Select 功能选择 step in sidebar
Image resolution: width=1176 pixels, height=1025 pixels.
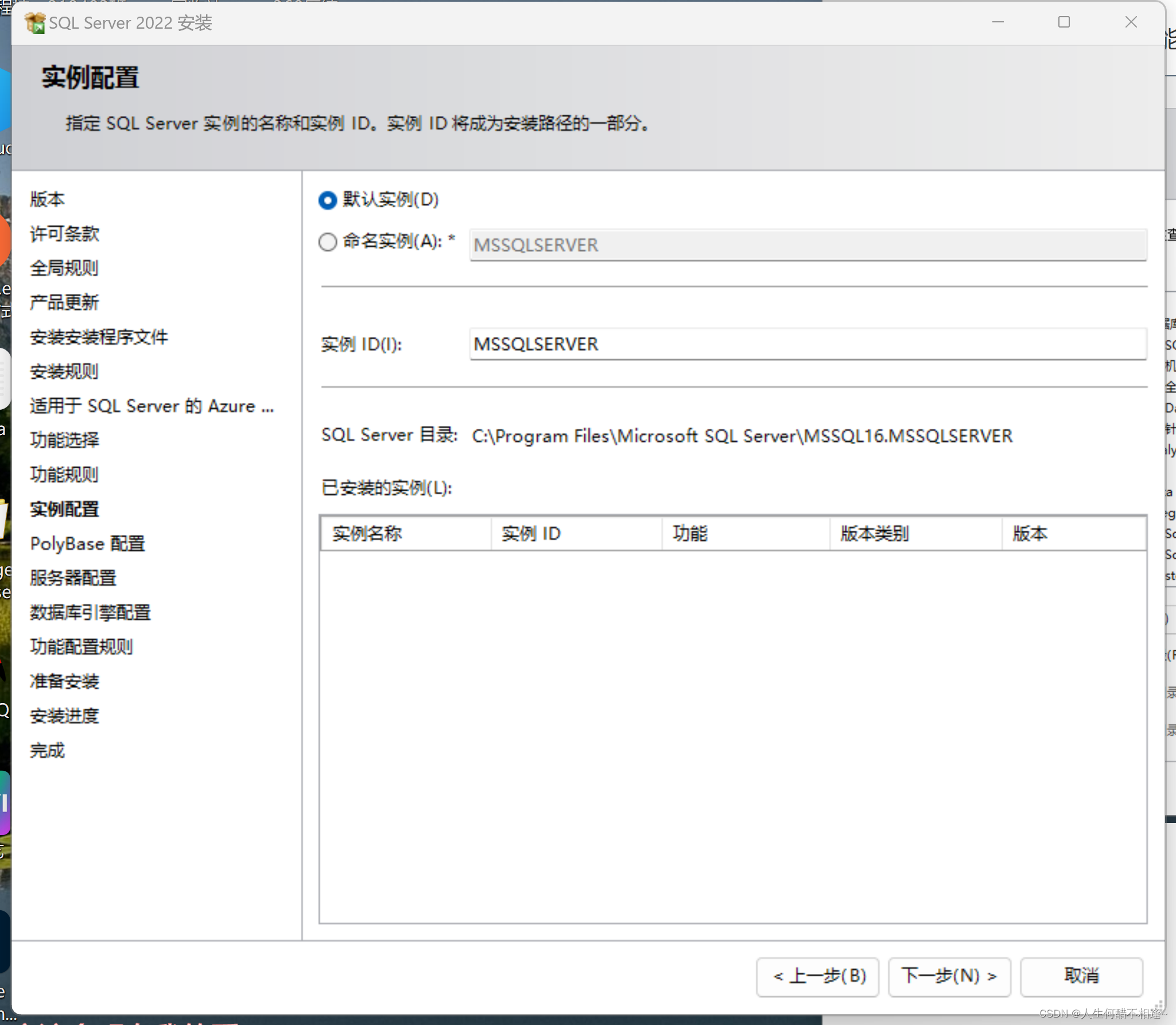[65, 440]
